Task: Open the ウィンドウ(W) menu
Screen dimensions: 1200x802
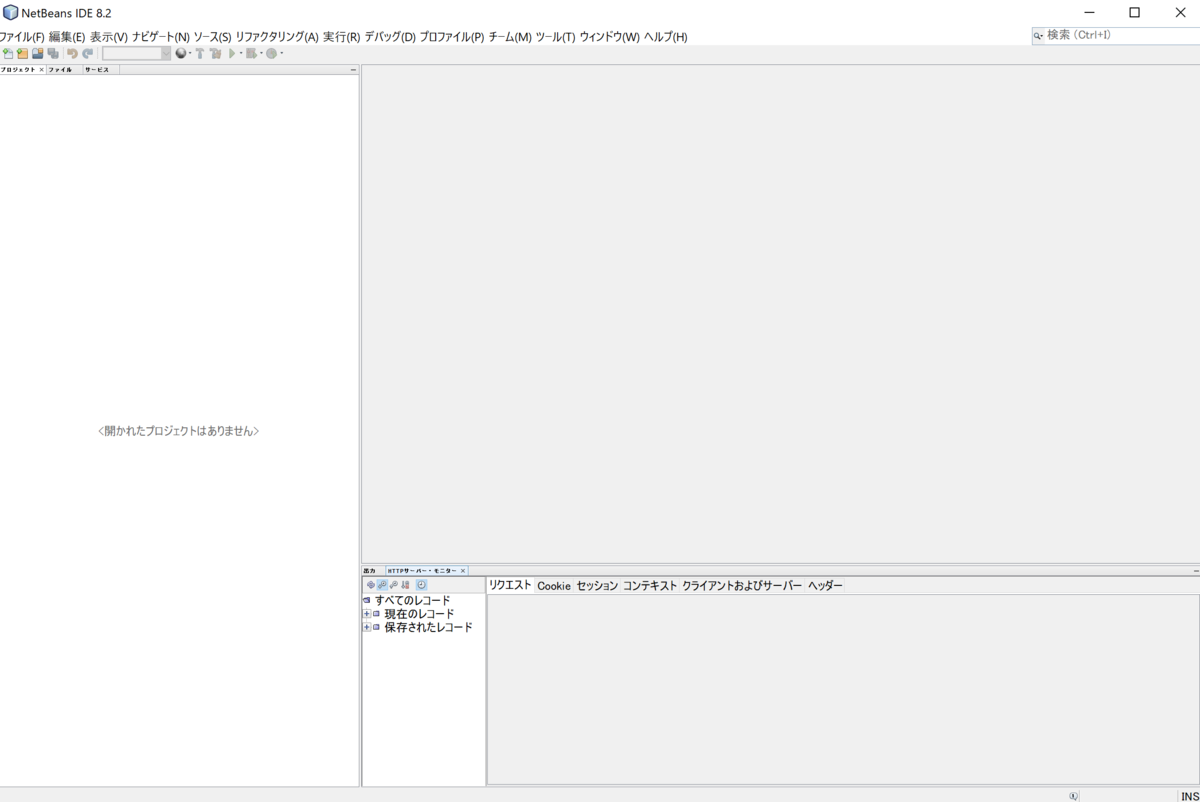Action: pyautogui.click(x=609, y=37)
